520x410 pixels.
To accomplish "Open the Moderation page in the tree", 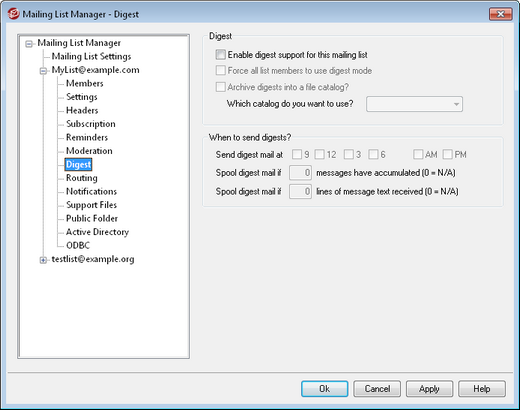I will point(89,151).
